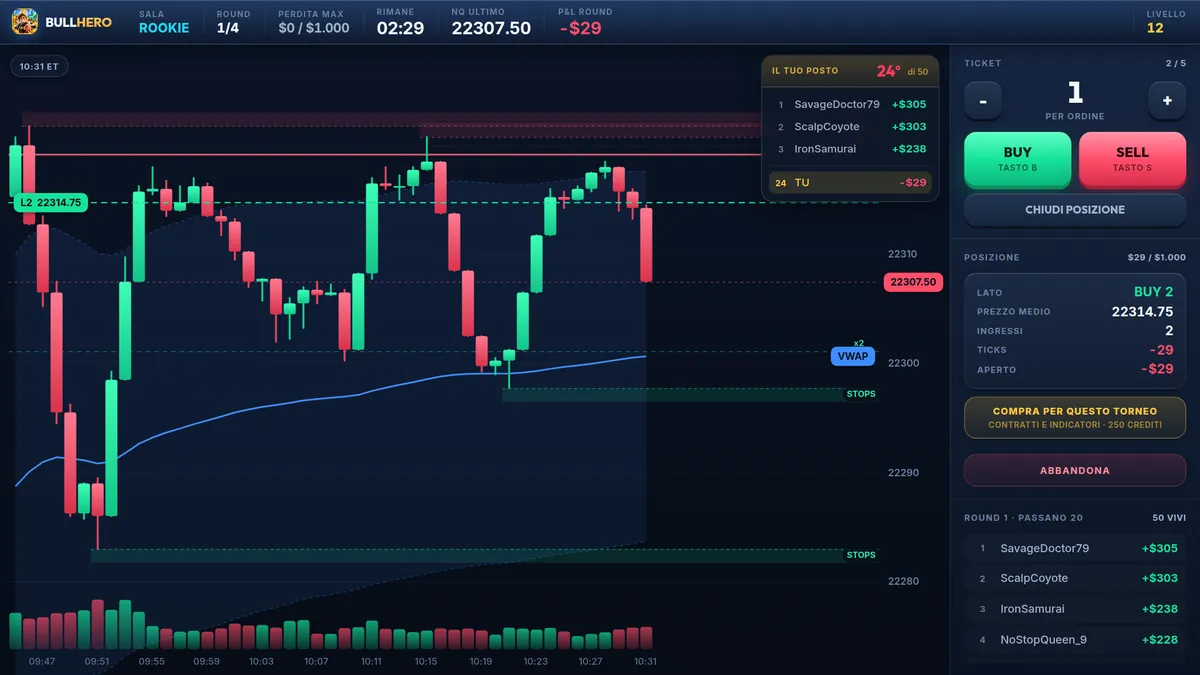Click the 22280 price axis label
The height and width of the screenshot is (675, 1200).
click(x=903, y=581)
